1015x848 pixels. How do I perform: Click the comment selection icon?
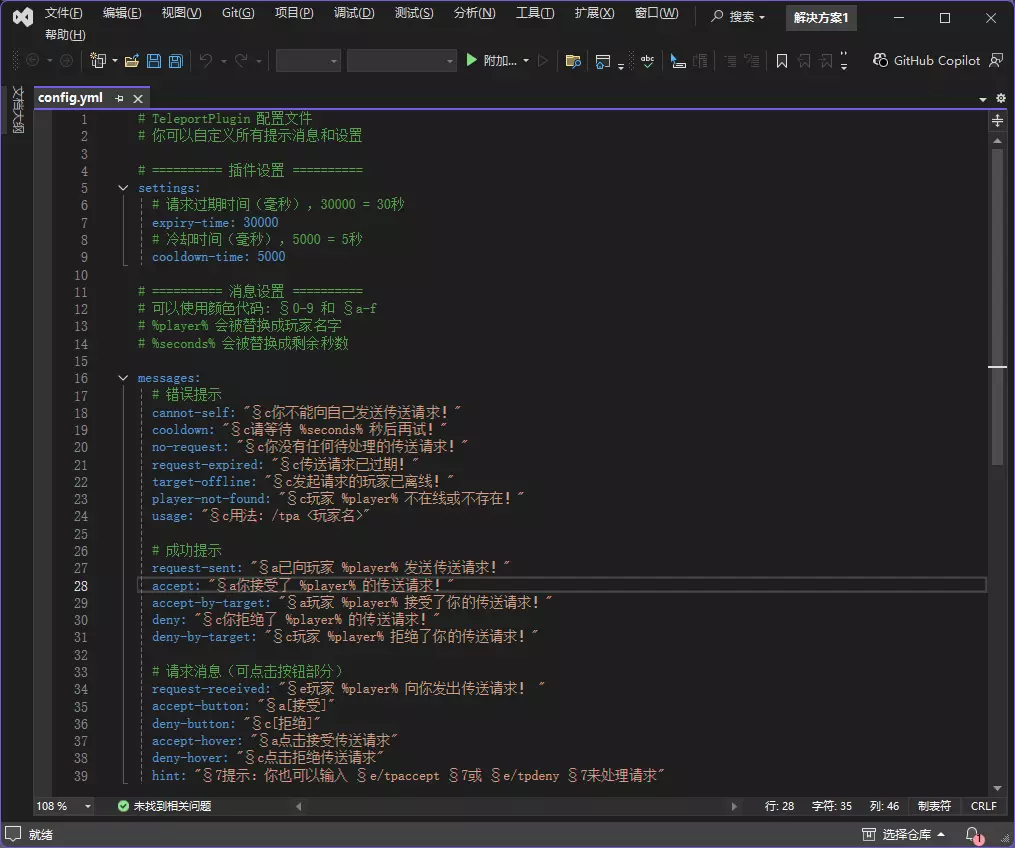(730, 61)
